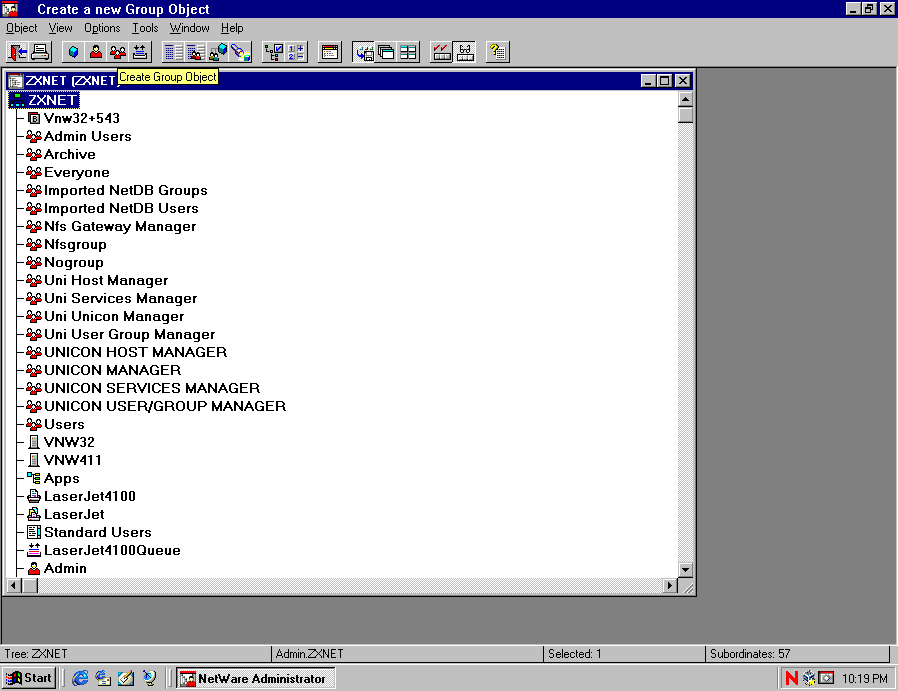Select Uni Services Manager group
The width and height of the screenshot is (898, 691).
pos(112,298)
